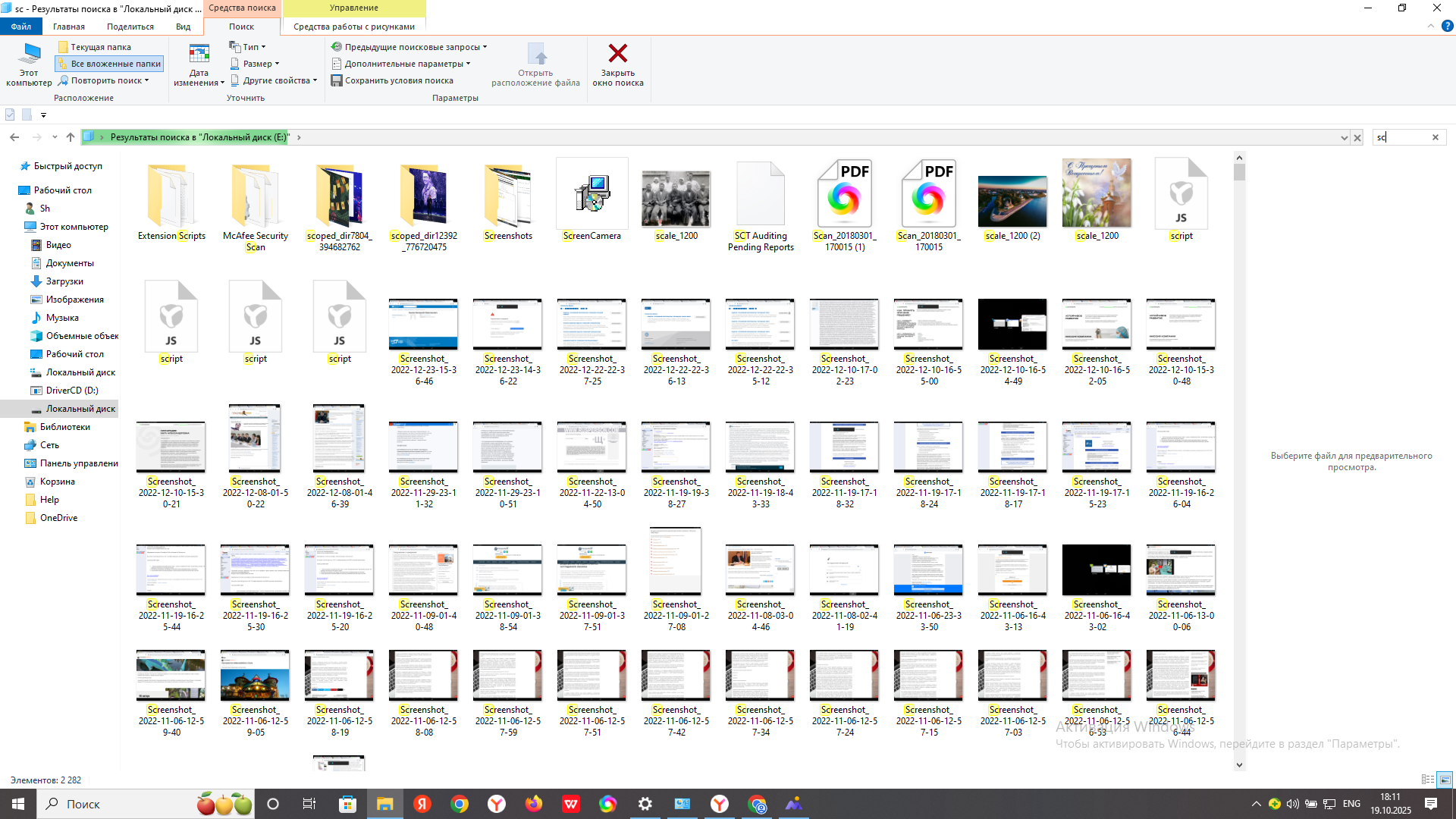
Task: Open Additional parameters options
Action: tap(402, 64)
